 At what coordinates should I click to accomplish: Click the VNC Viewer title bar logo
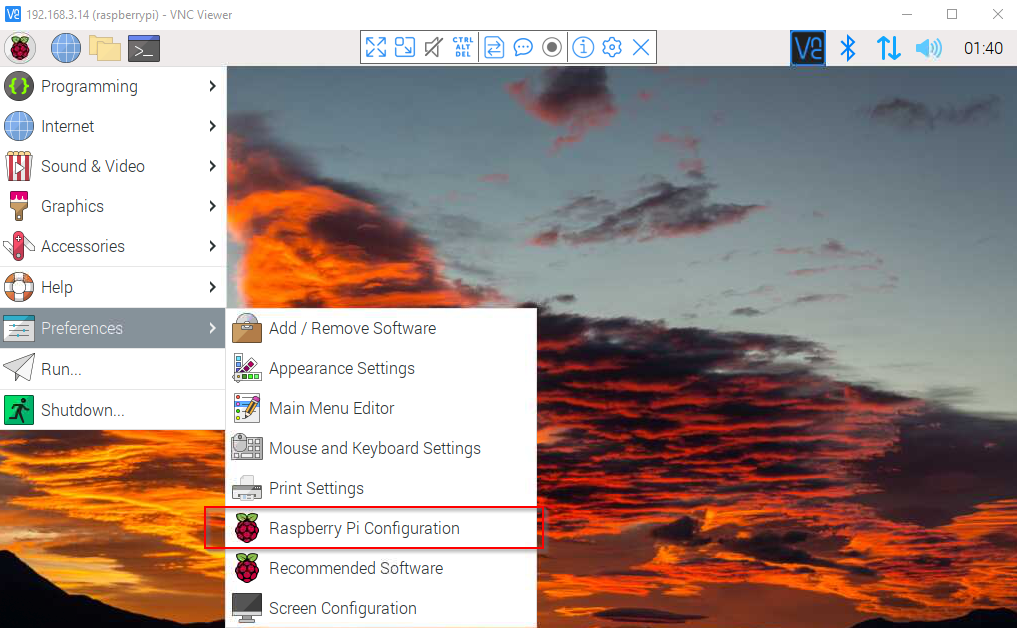[13, 14]
